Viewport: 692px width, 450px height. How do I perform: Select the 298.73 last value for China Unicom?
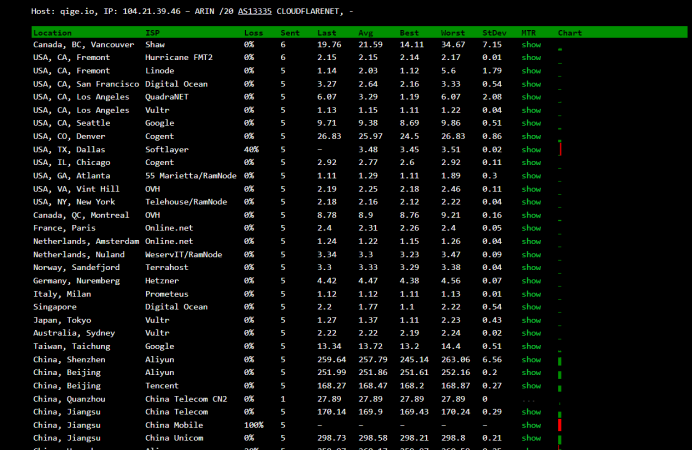click(x=331, y=438)
